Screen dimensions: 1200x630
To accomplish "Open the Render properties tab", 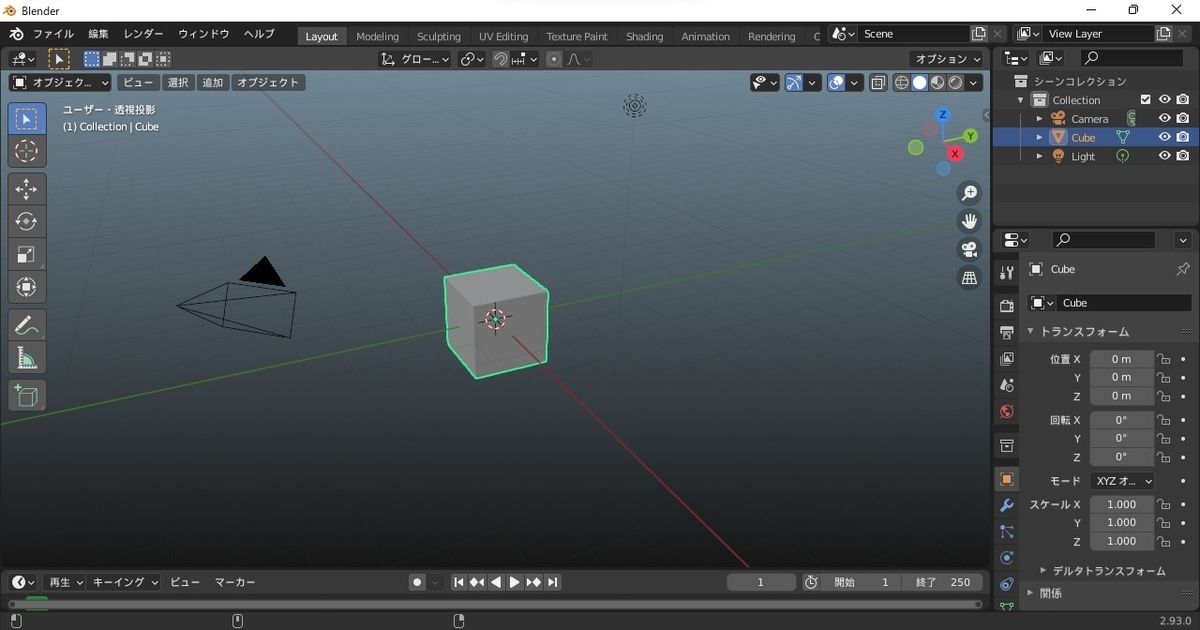I will coord(1007,305).
